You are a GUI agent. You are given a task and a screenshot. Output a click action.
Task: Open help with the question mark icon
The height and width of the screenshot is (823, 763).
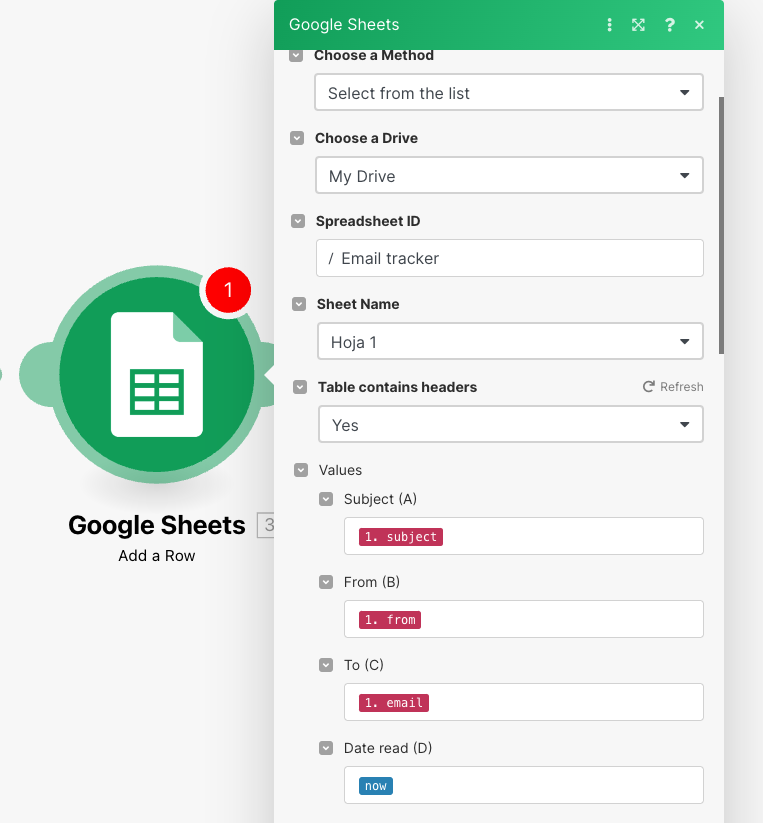[x=670, y=25]
